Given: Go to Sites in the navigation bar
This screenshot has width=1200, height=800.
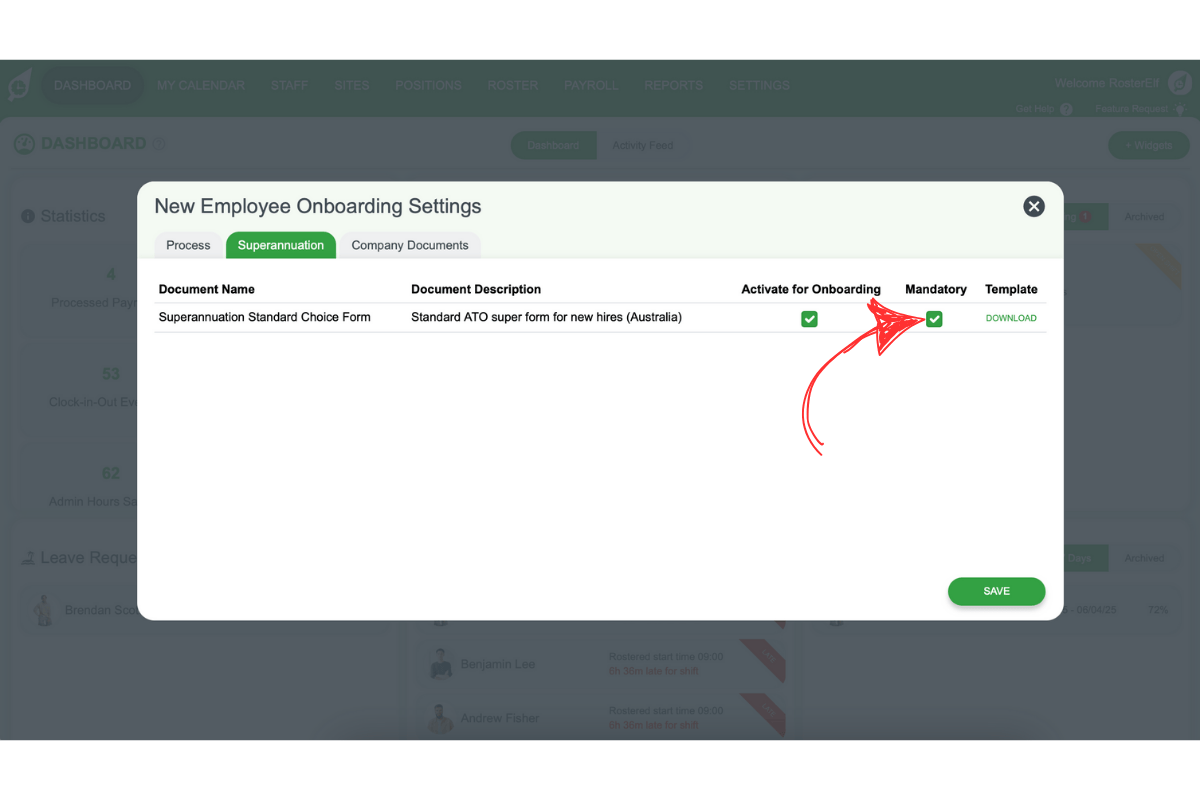Looking at the screenshot, I should [352, 85].
